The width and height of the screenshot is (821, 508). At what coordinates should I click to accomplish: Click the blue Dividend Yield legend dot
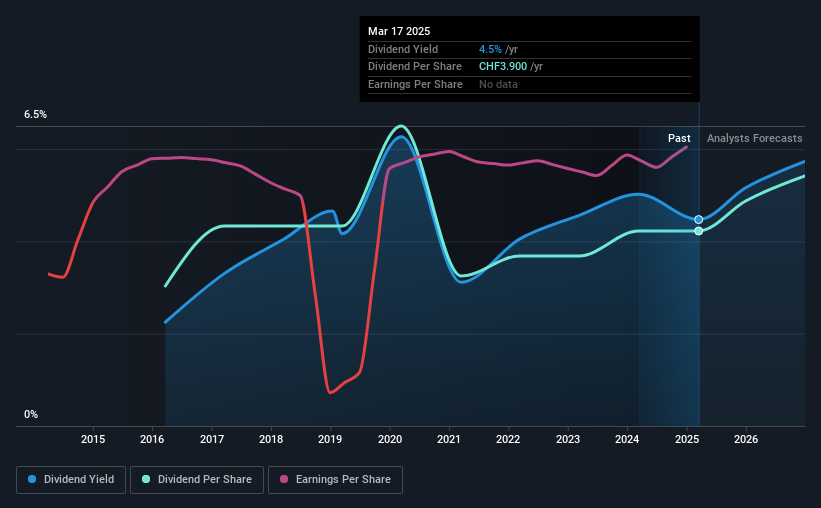(x=32, y=479)
